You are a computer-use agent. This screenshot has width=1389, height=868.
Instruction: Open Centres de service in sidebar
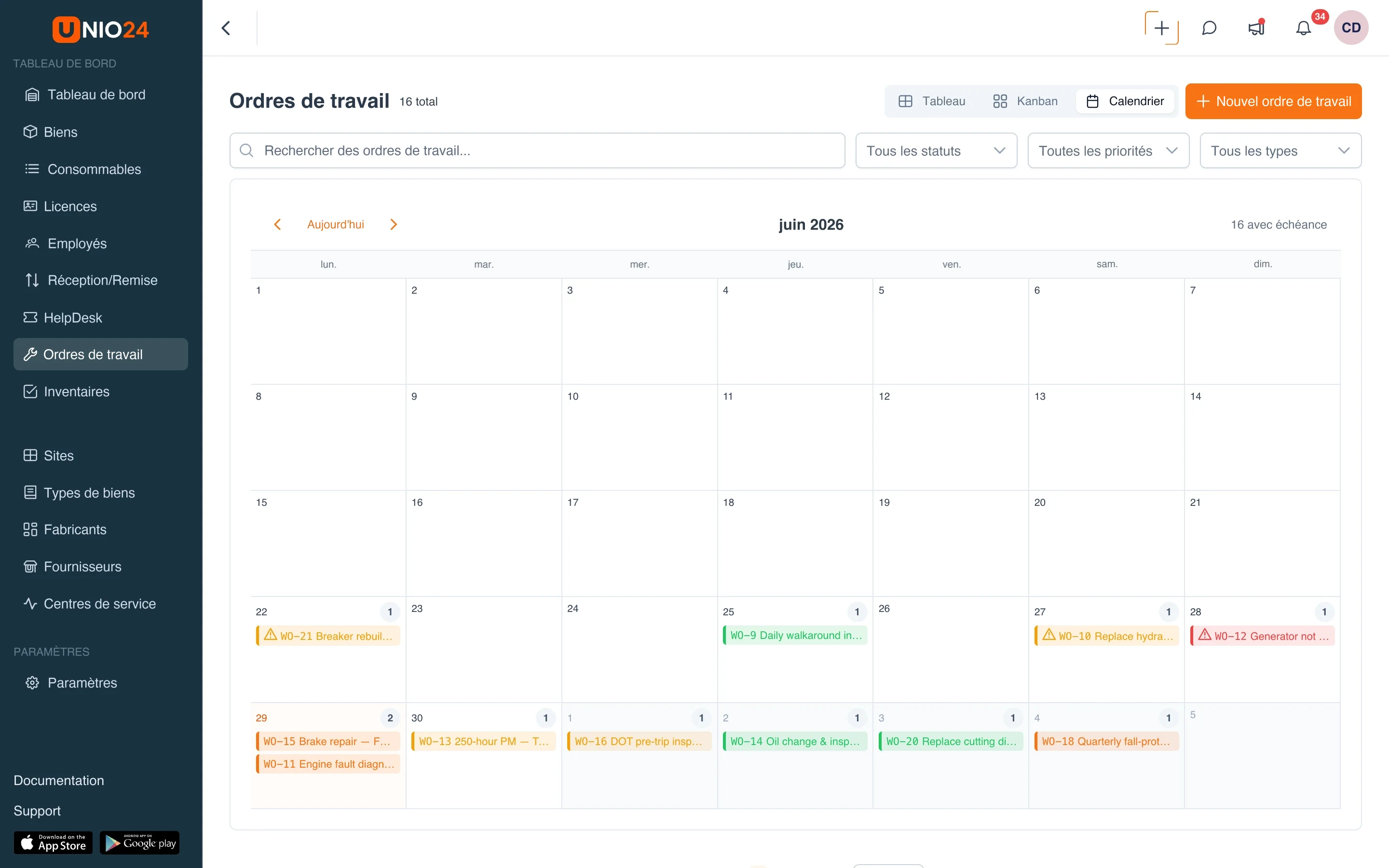[x=100, y=604]
